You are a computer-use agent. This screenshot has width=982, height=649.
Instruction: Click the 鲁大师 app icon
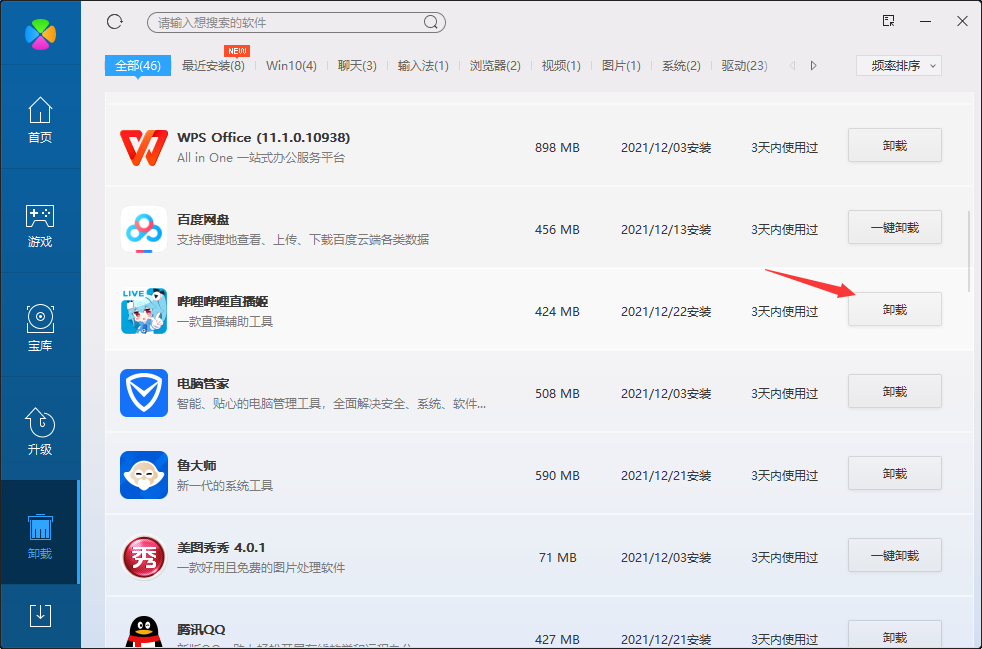pos(144,475)
